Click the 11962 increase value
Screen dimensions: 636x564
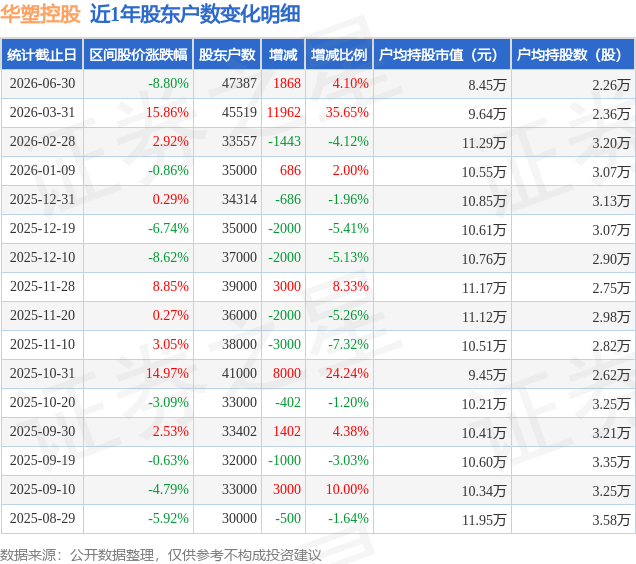click(284, 112)
